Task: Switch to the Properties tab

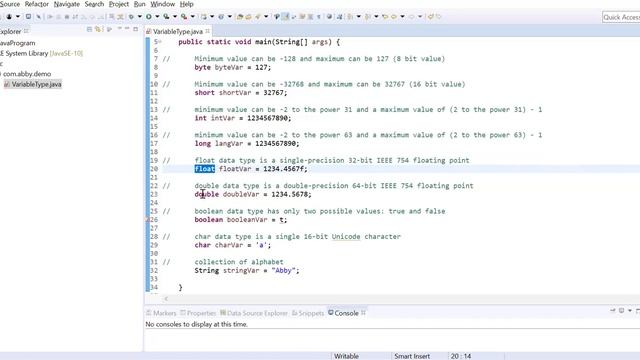Action: pos(198,313)
